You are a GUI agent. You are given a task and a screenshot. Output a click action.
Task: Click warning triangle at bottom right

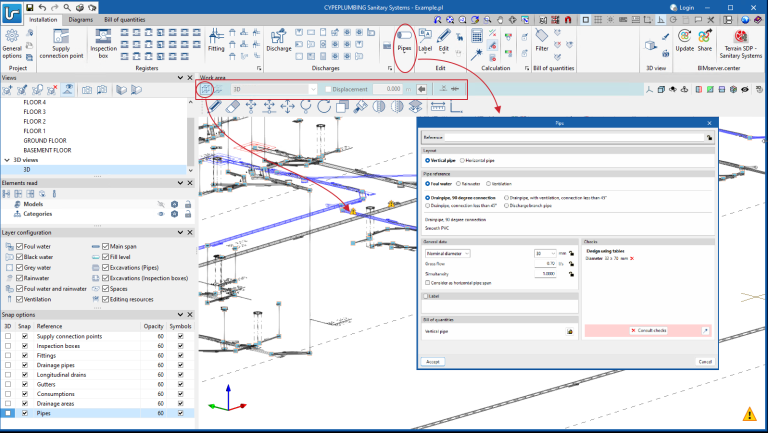[x=749, y=414]
